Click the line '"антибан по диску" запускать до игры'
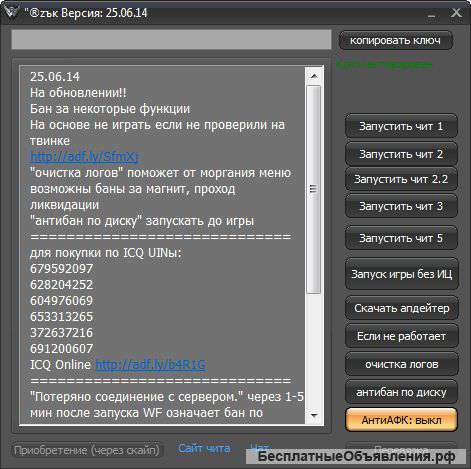This screenshot has height=469, width=471. (x=142, y=221)
